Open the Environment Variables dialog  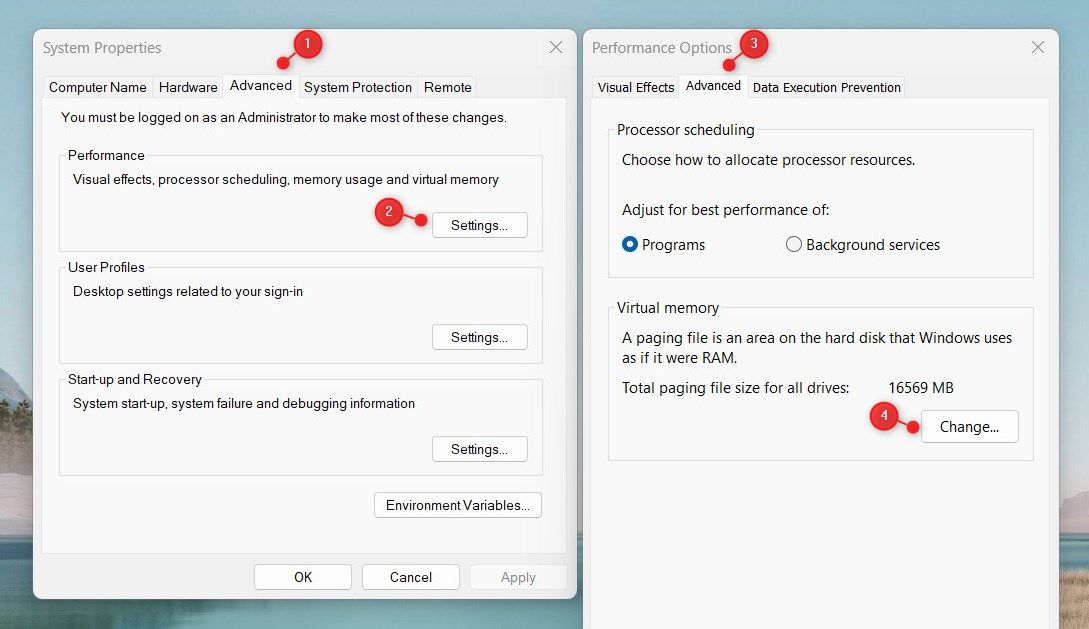tap(457, 505)
